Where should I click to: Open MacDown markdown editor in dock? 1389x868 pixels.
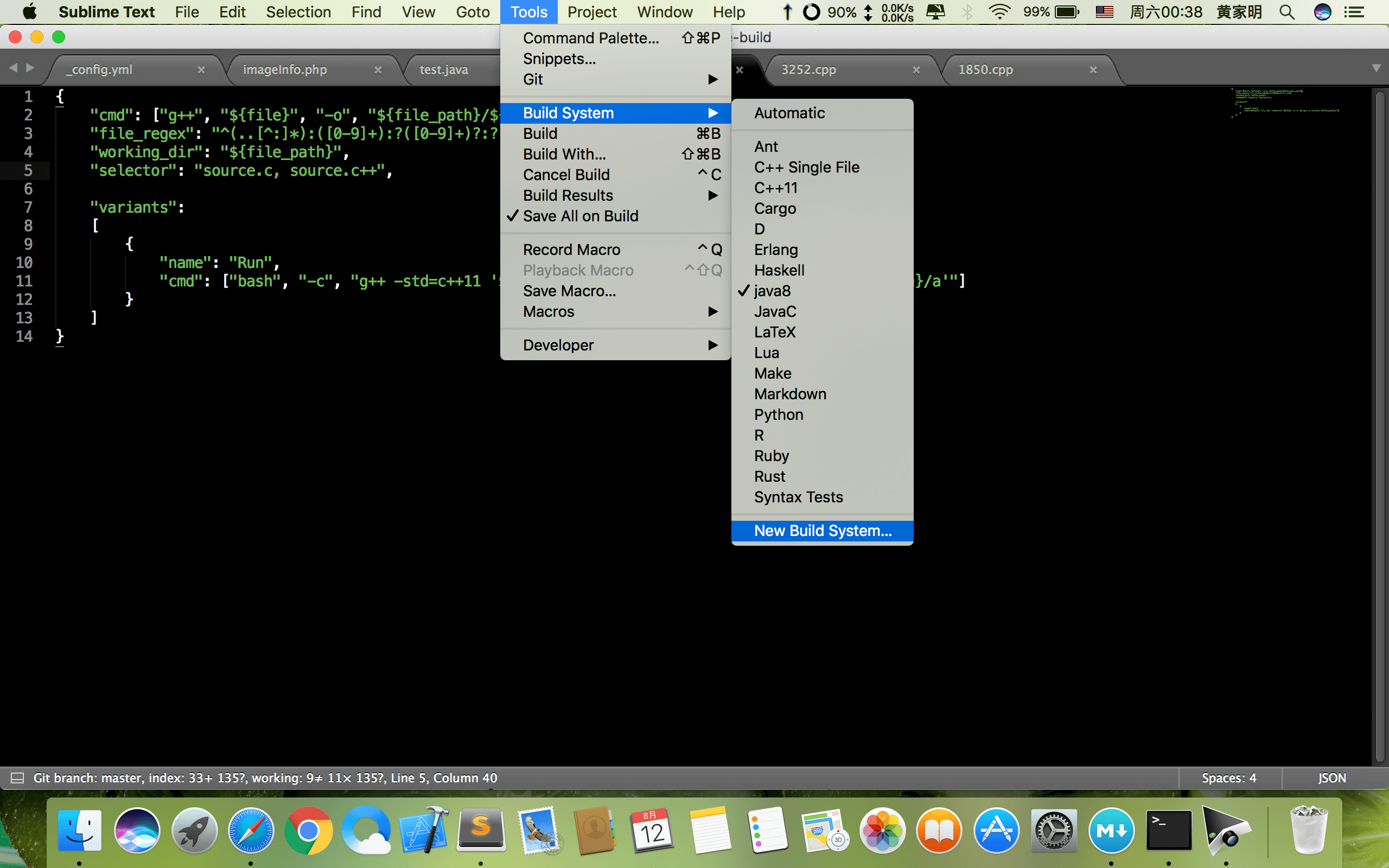pos(1111,830)
